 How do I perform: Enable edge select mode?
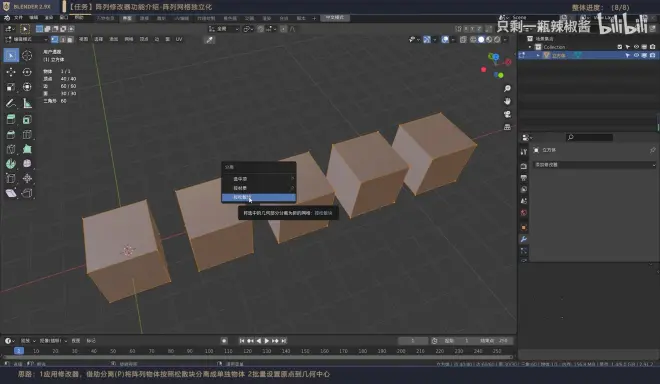tap(63, 39)
